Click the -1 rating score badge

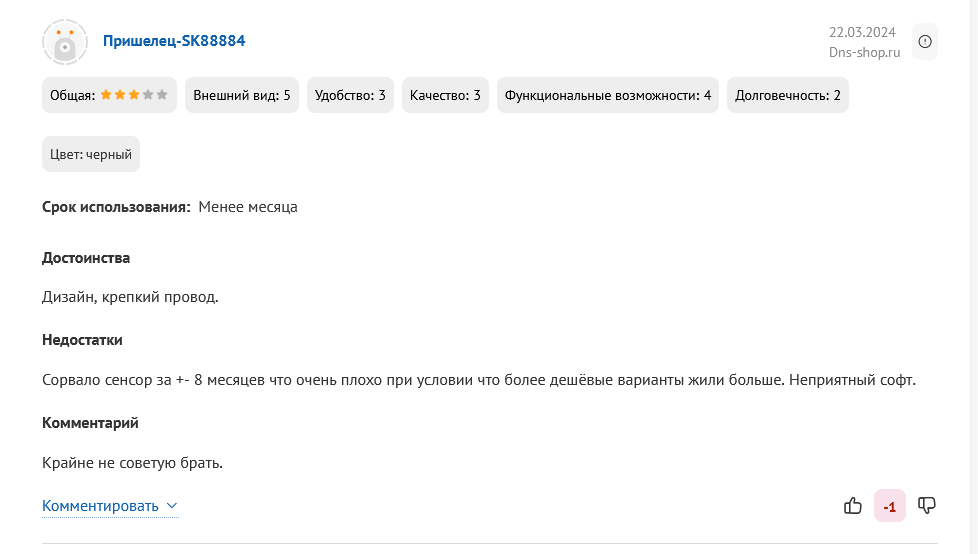click(x=889, y=507)
